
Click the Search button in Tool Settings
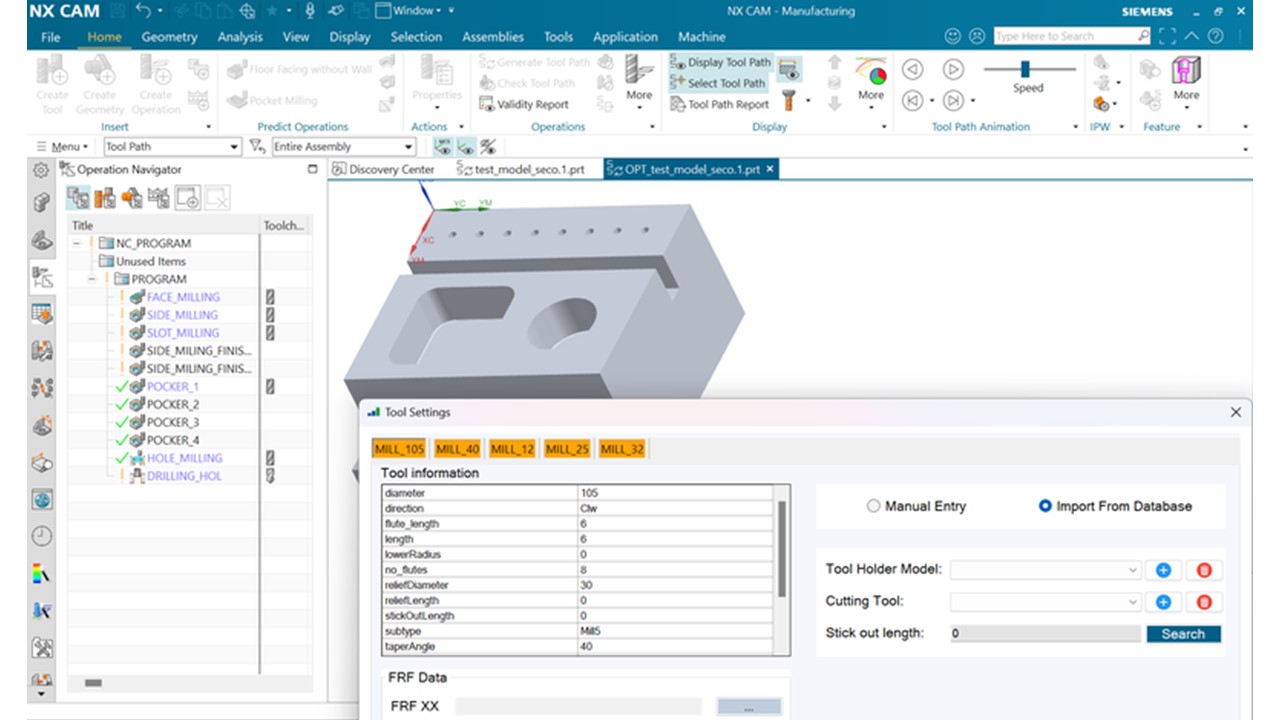[1183, 633]
